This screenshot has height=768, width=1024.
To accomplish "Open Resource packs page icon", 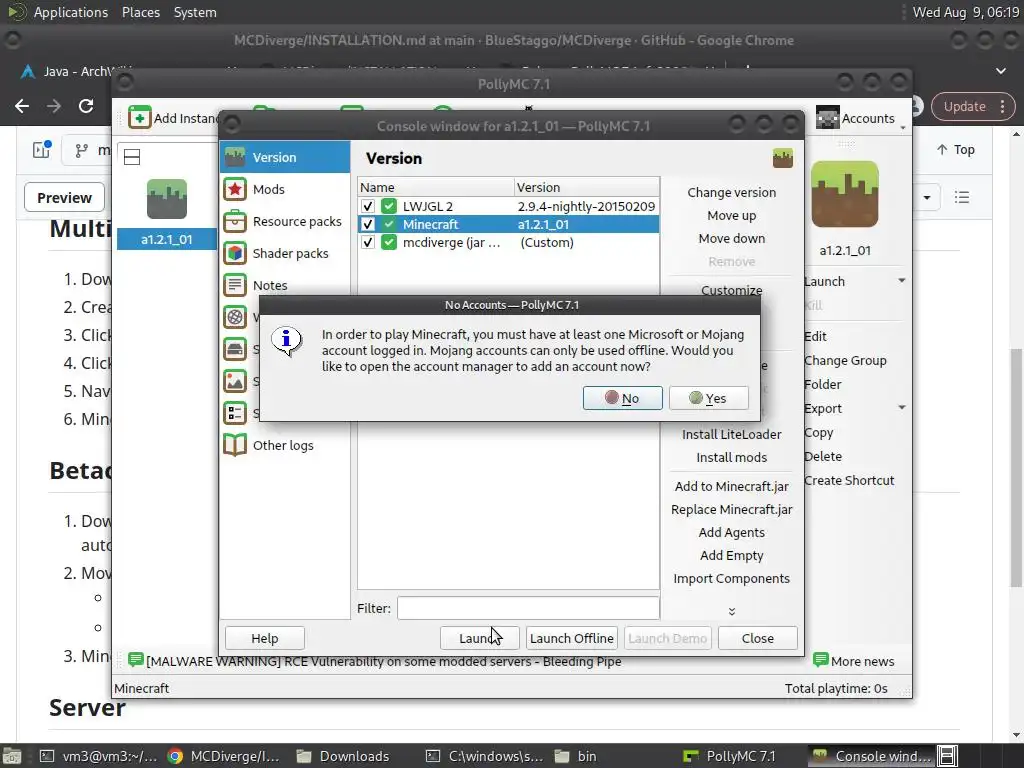I will click(234, 221).
